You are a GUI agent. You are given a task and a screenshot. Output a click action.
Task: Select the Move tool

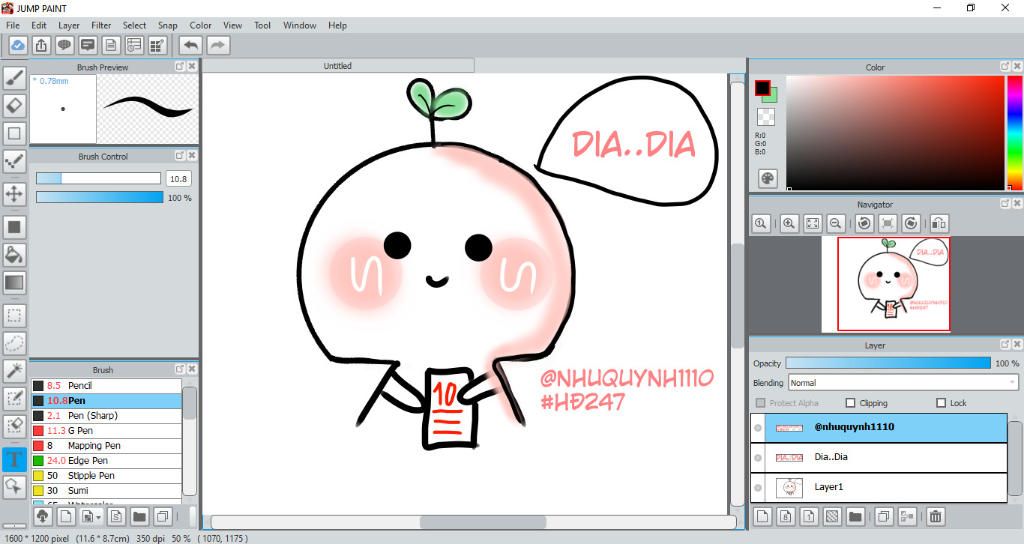(14, 194)
